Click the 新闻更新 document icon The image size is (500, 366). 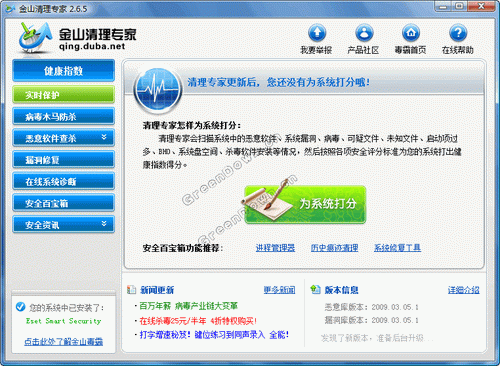(131, 290)
